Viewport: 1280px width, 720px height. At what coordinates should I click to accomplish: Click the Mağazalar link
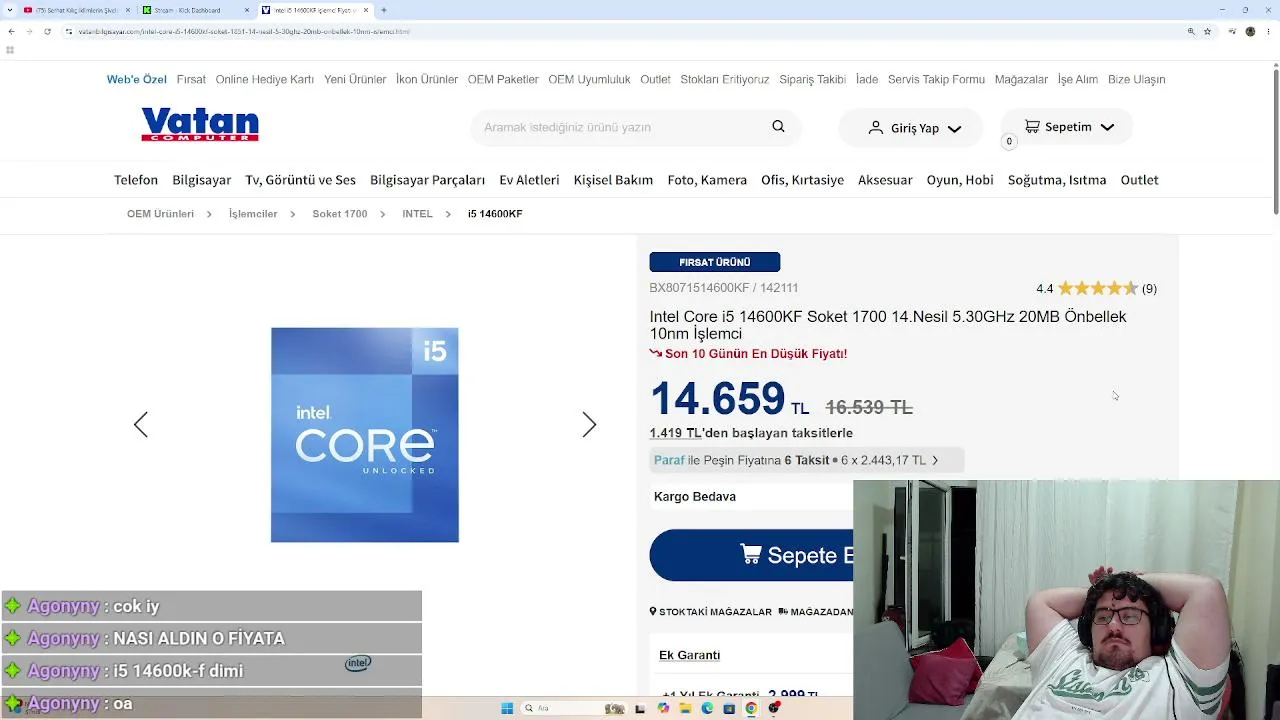(1021, 79)
